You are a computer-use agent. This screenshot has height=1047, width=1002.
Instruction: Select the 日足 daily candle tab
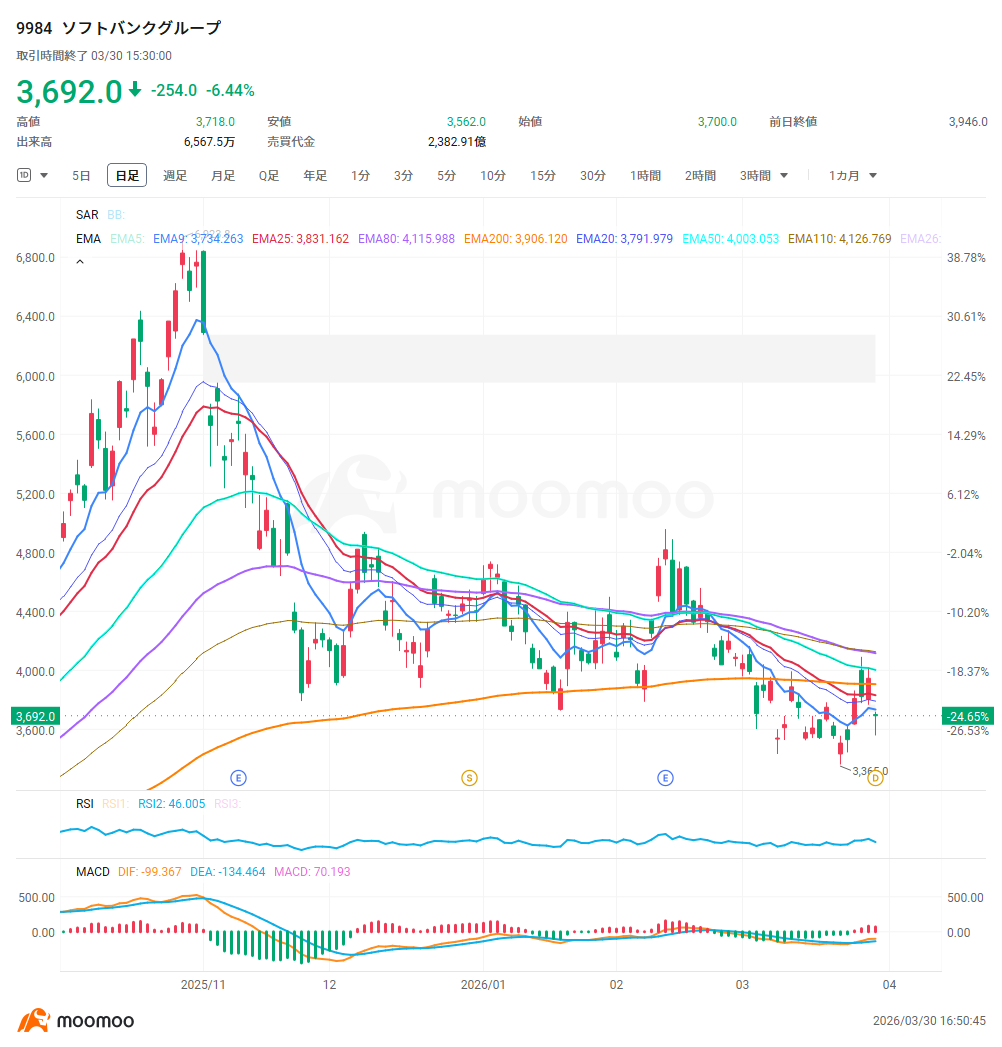click(x=127, y=176)
